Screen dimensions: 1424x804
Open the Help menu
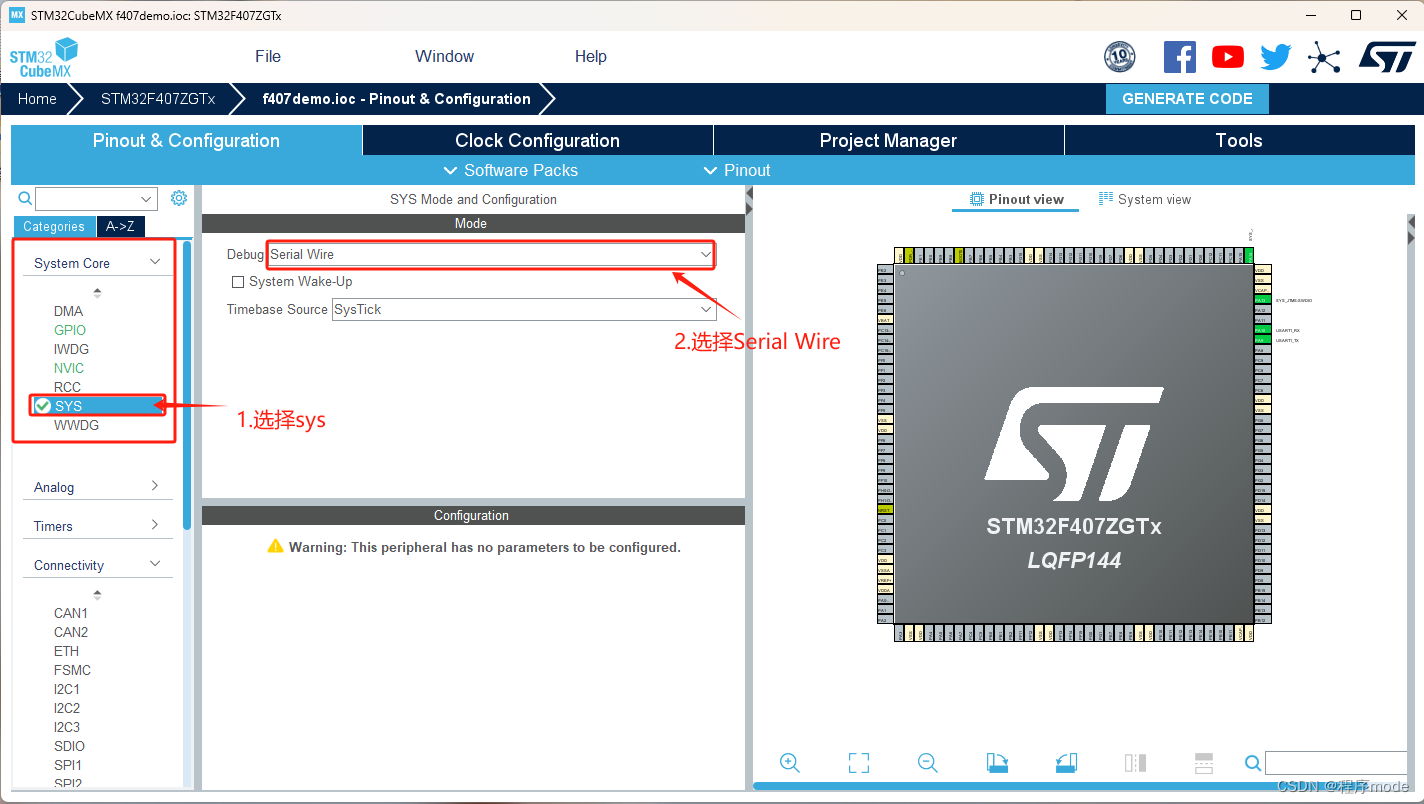pyautogui.click(x=591, y=57)
